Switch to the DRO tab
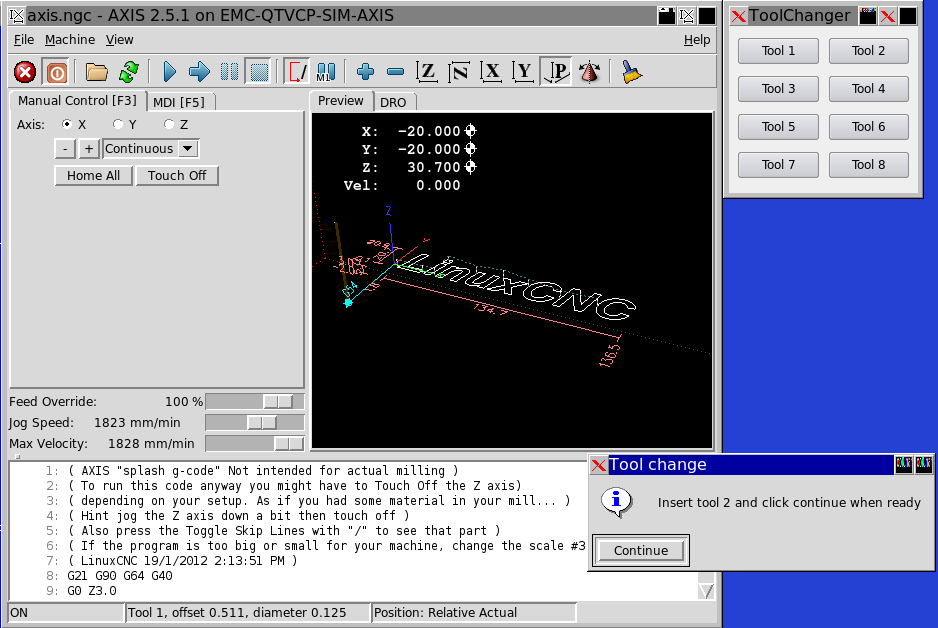 click(393, 102)
